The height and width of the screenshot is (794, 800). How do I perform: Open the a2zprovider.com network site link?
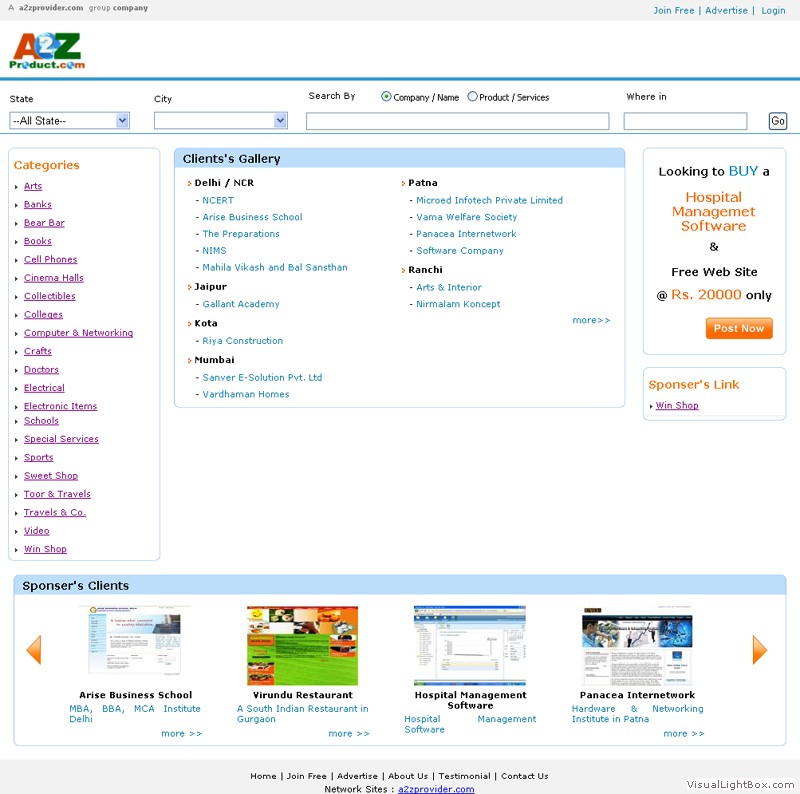coord(436,789)
